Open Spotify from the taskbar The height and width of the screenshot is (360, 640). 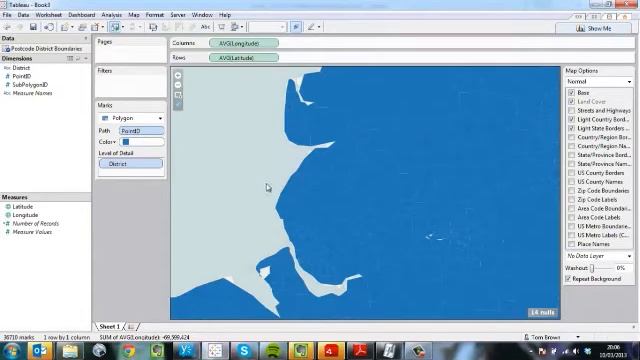coord(273,351)
